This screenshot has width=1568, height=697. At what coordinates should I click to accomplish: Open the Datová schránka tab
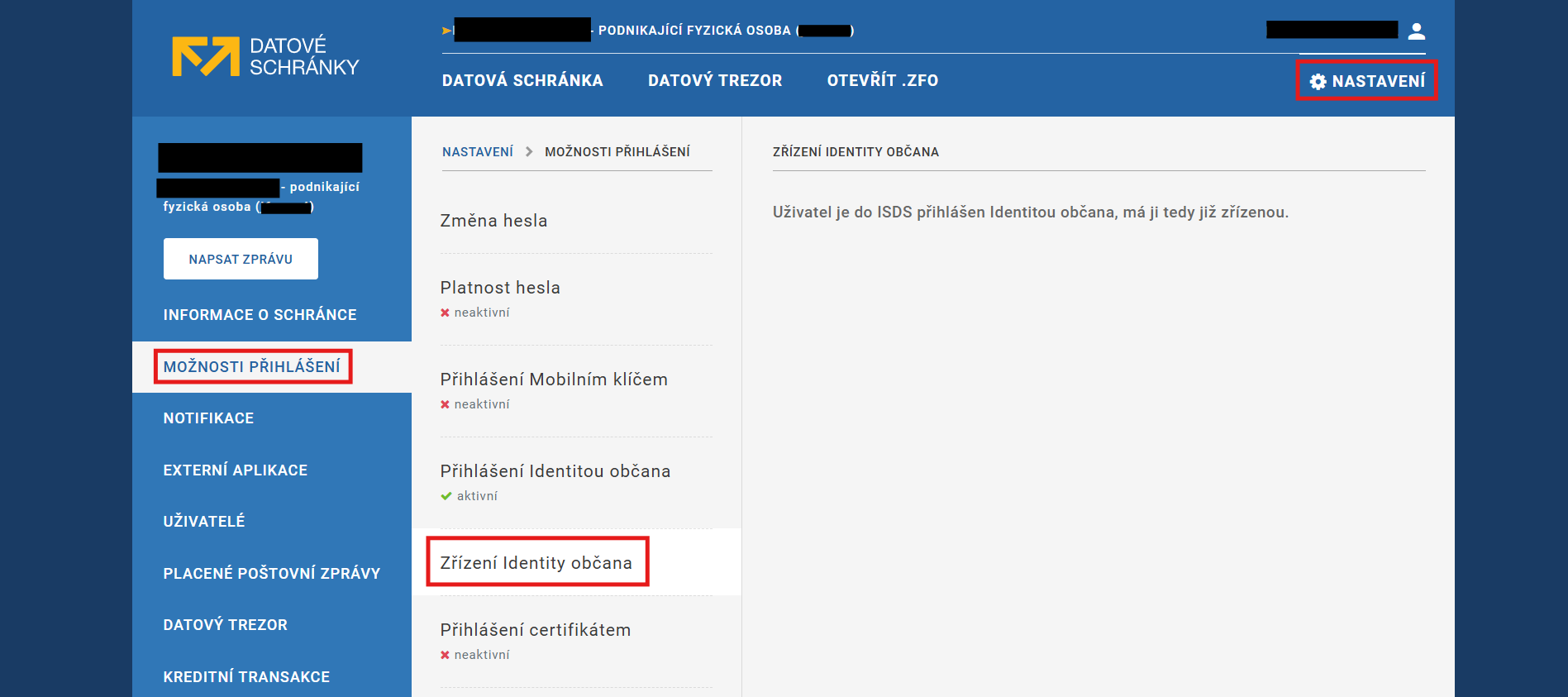coord(522,80)
